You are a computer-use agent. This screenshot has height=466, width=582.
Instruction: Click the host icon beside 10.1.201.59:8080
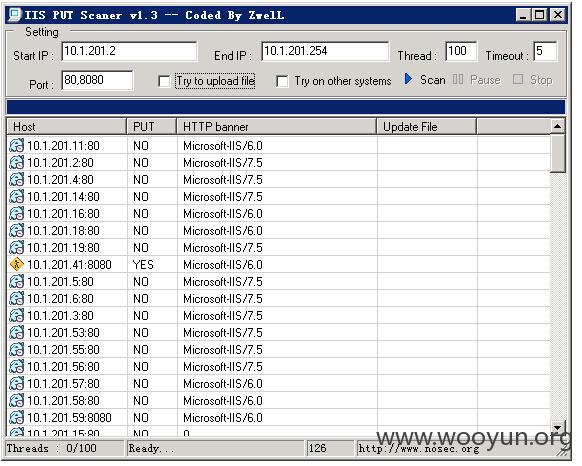click(16, 418)
